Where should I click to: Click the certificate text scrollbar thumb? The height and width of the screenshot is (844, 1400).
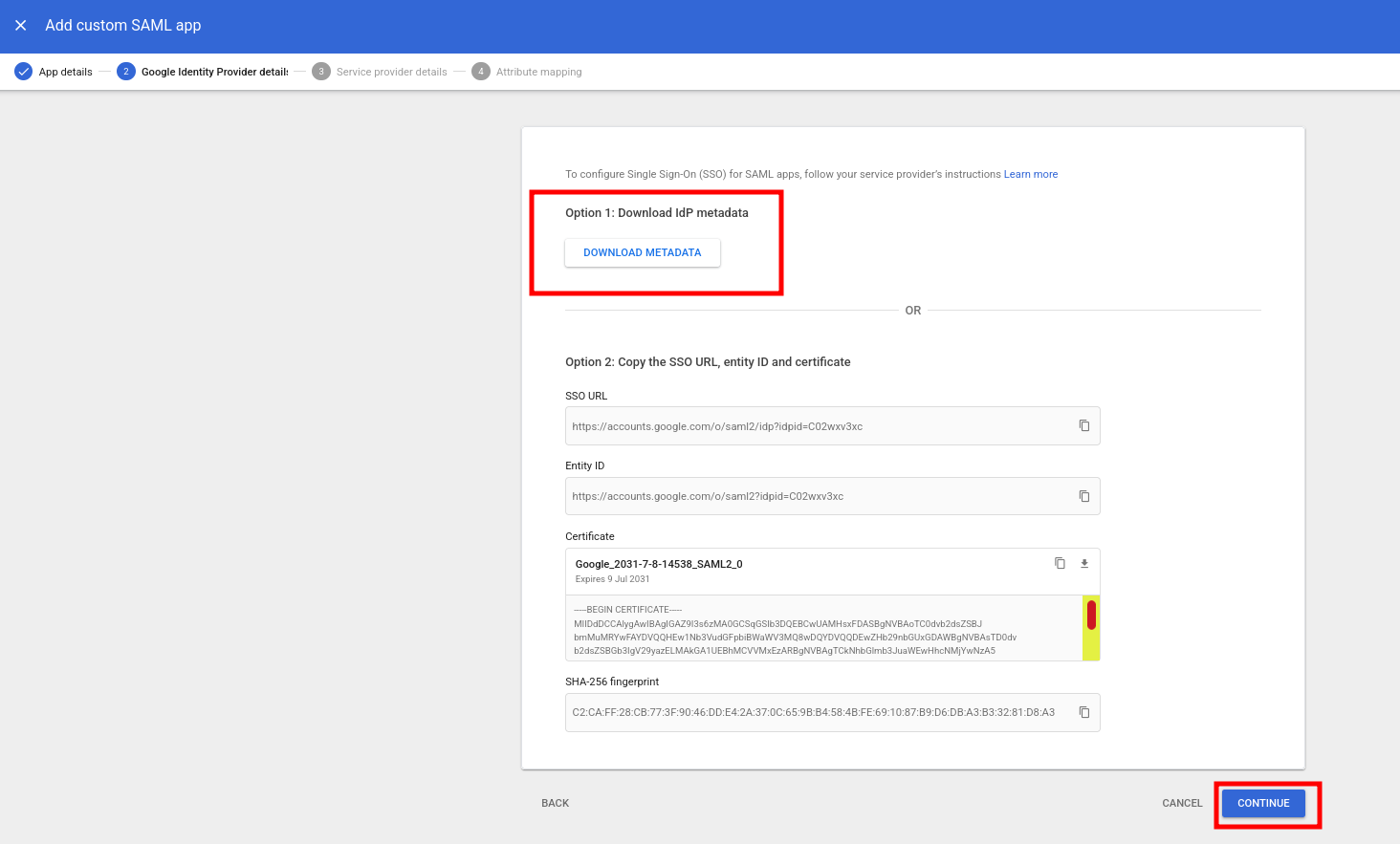(x=1091, y=615)
